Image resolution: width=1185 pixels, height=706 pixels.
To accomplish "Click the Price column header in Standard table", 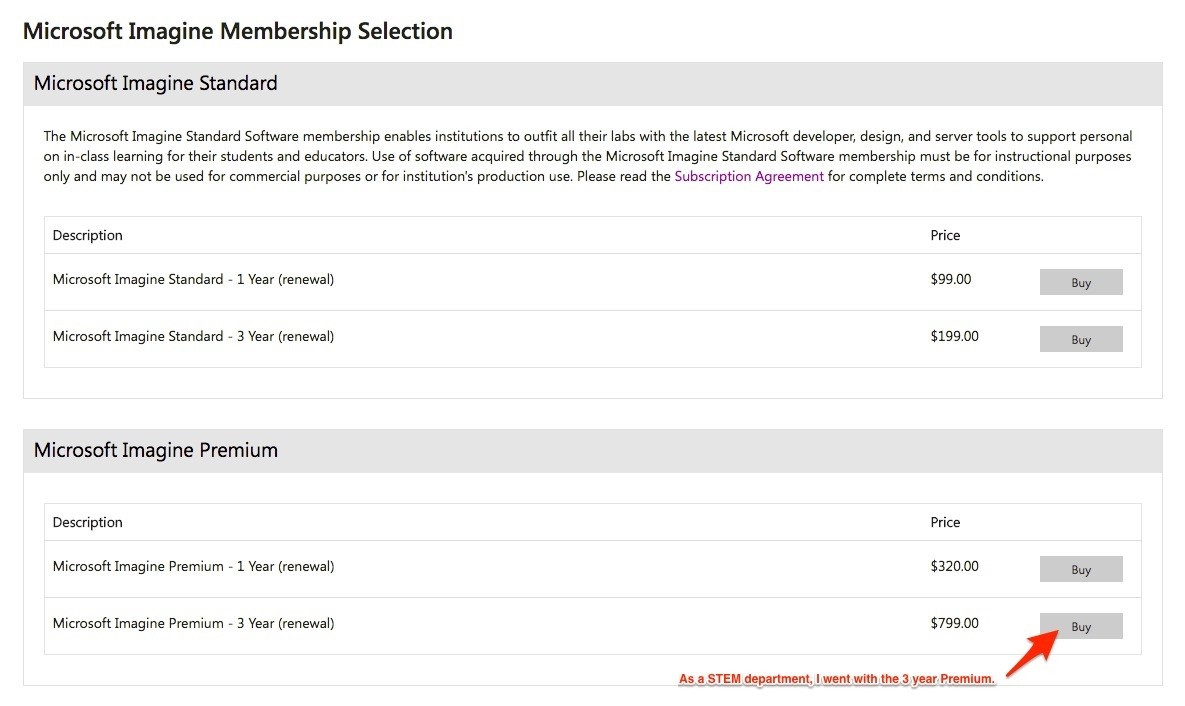I will tap(945, 235).
